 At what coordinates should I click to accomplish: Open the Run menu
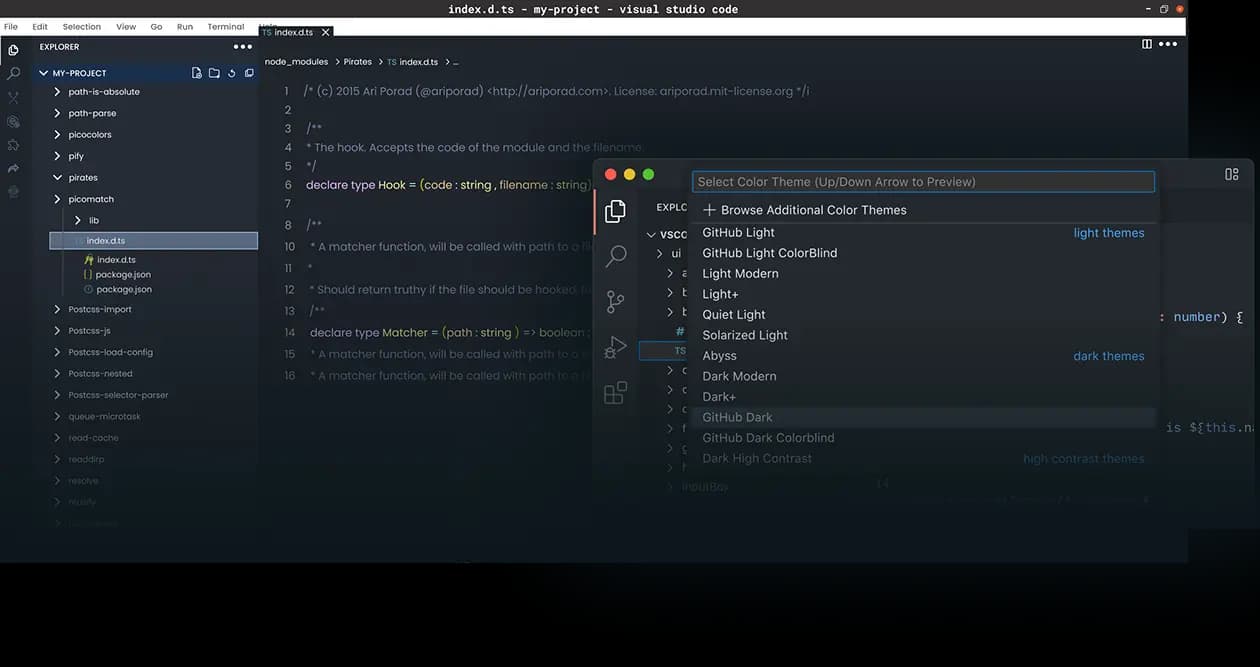coord(185,27)
